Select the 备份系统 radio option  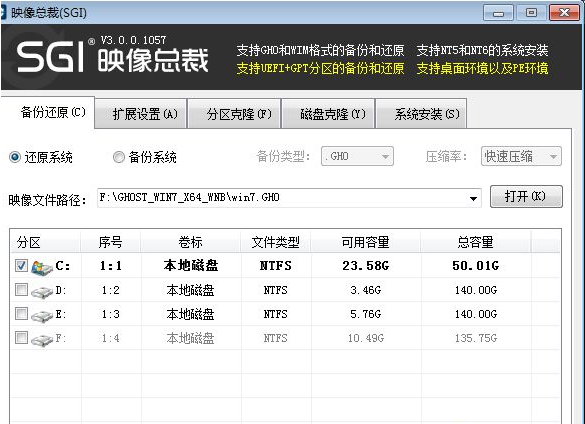(x=119, y=157)
